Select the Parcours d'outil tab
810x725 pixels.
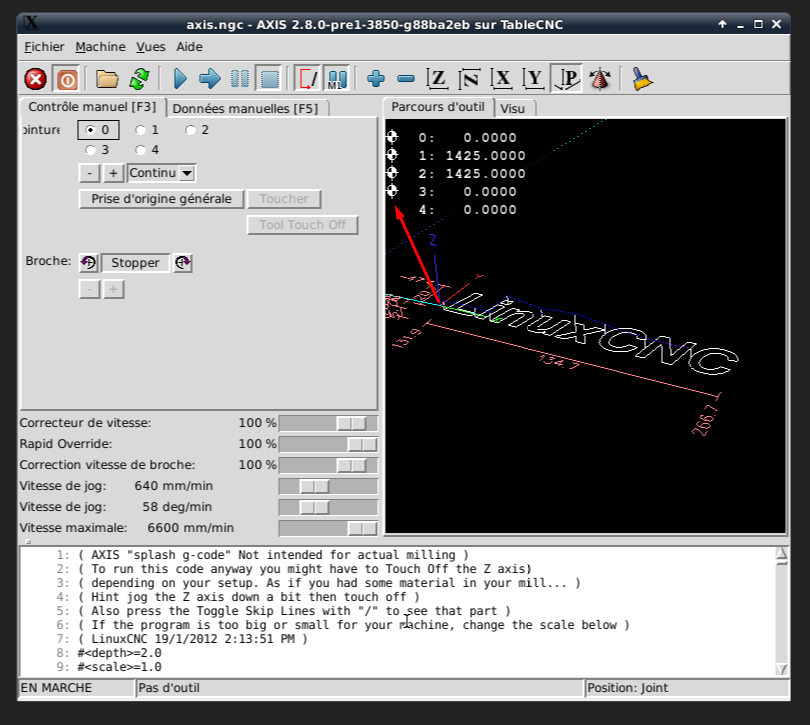click(x=438, y=107)
